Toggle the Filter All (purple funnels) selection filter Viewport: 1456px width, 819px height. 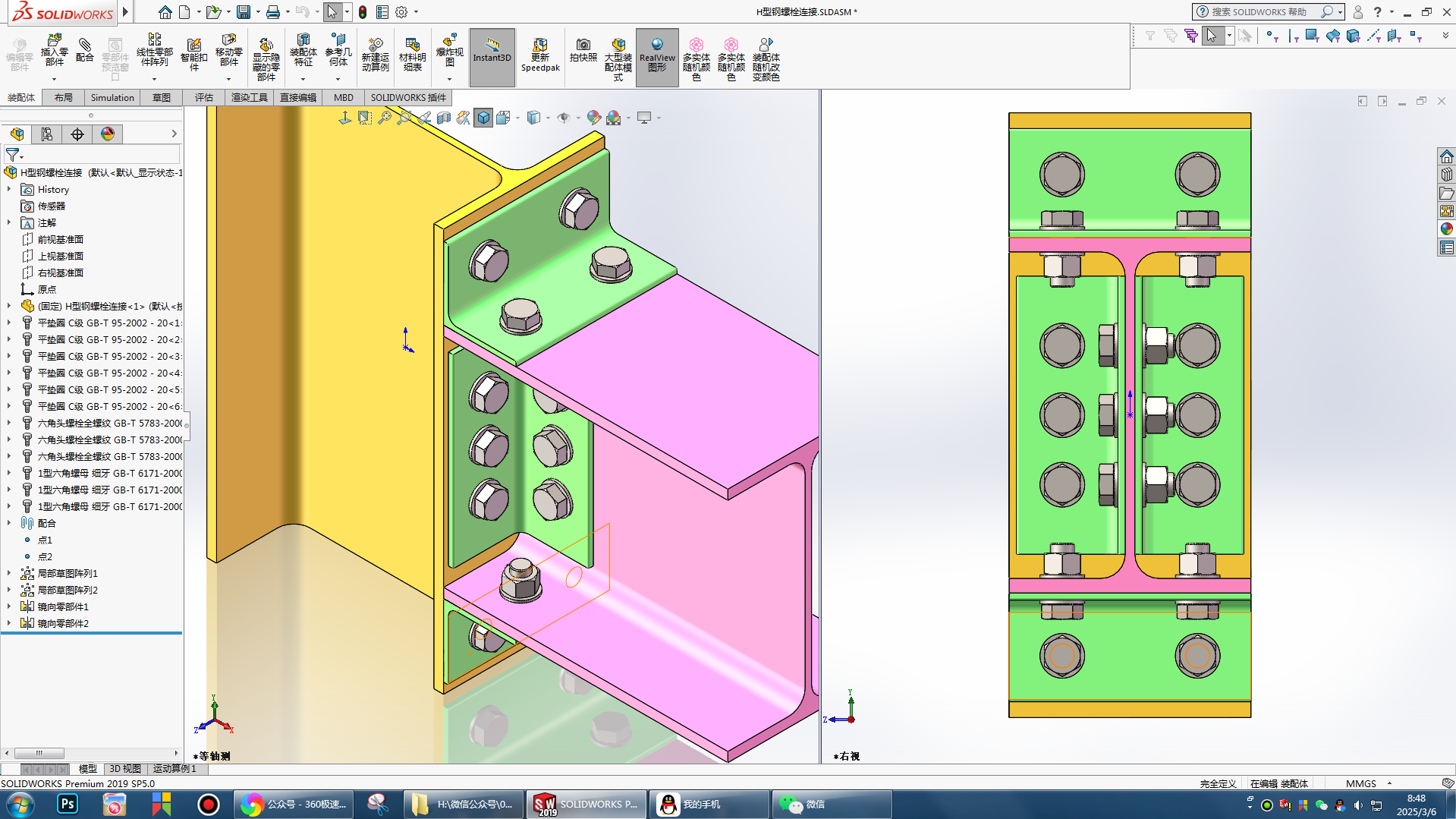pyautogui.click(x=1190, y=36)
